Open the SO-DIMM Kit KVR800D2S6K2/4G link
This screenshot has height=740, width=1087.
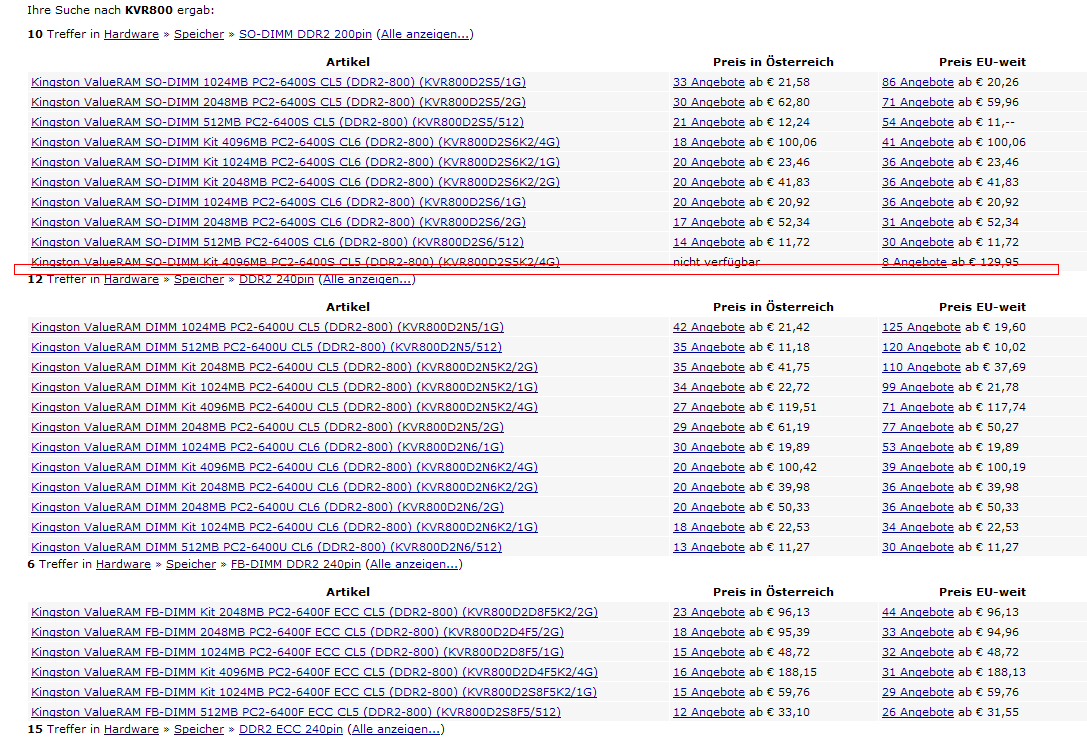[x=295, y=142]
